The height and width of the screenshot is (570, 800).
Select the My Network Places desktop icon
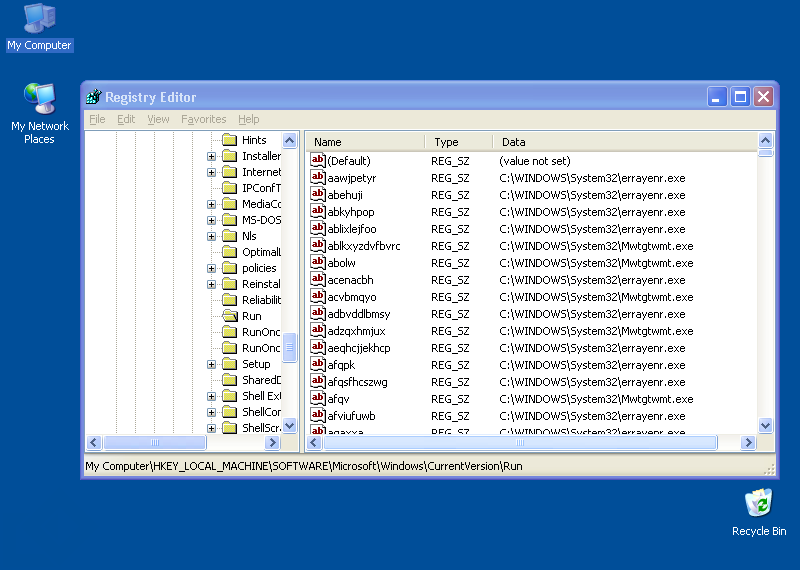point(39,113)
